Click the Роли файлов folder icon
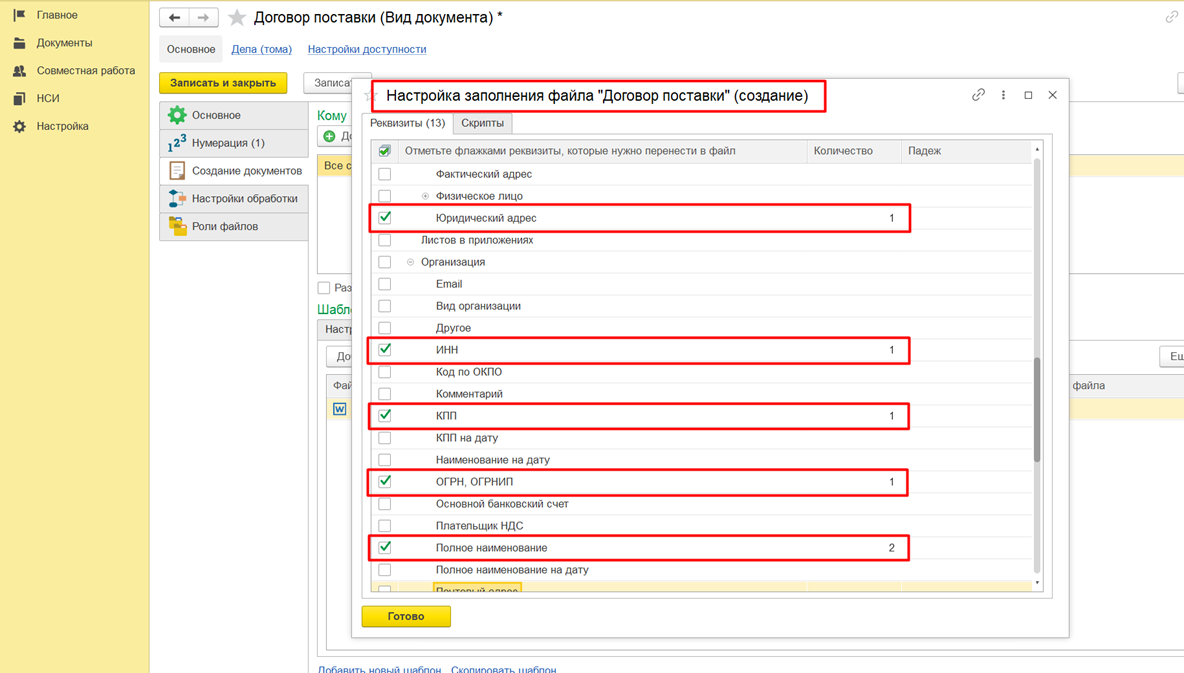Screen dimensions: 1184x673 [177, 227]
